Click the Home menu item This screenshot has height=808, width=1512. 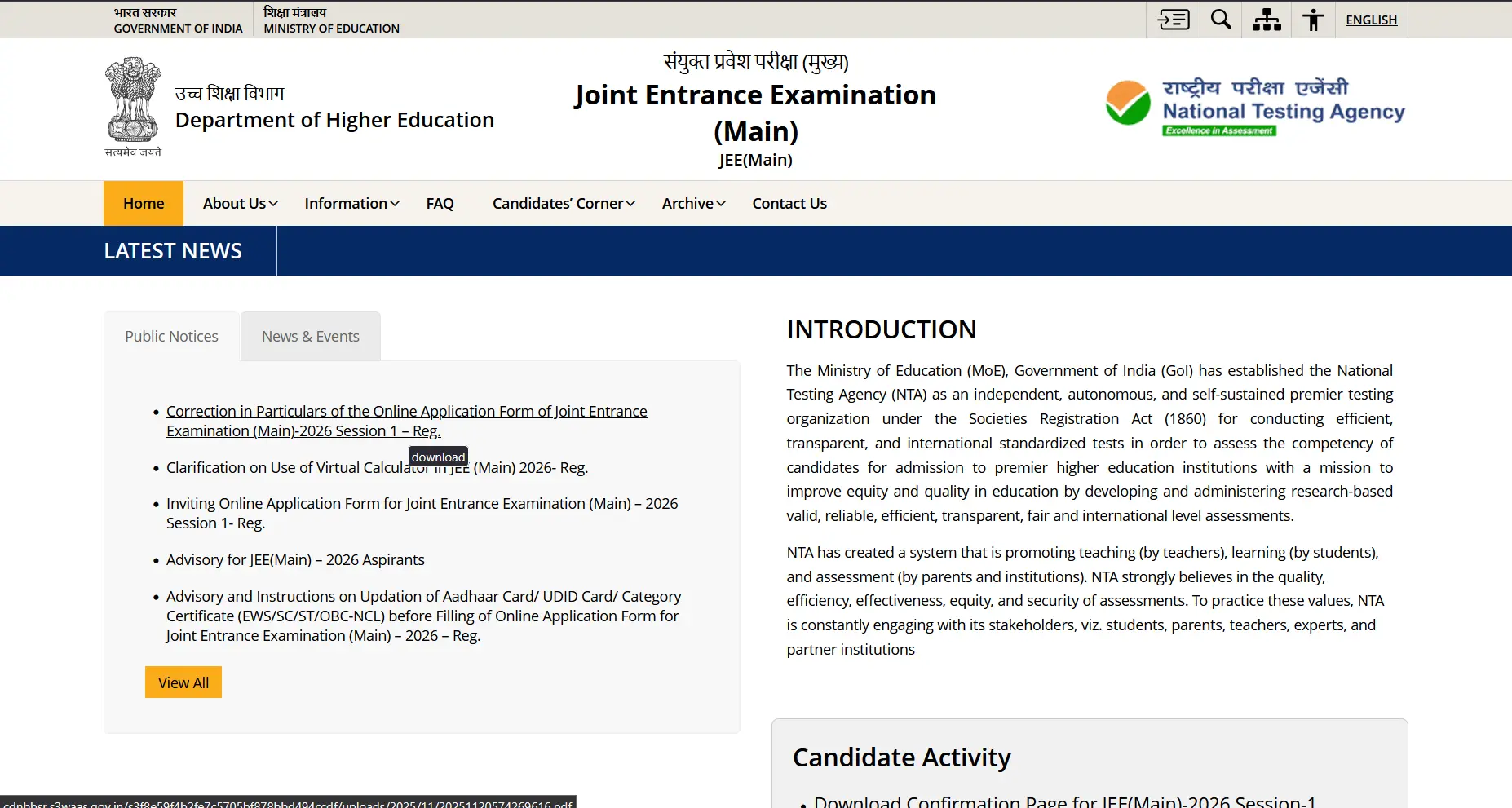pos(144,203)
